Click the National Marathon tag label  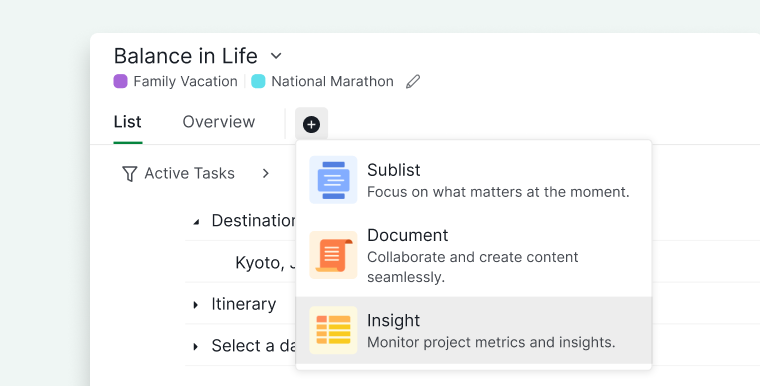332,81
